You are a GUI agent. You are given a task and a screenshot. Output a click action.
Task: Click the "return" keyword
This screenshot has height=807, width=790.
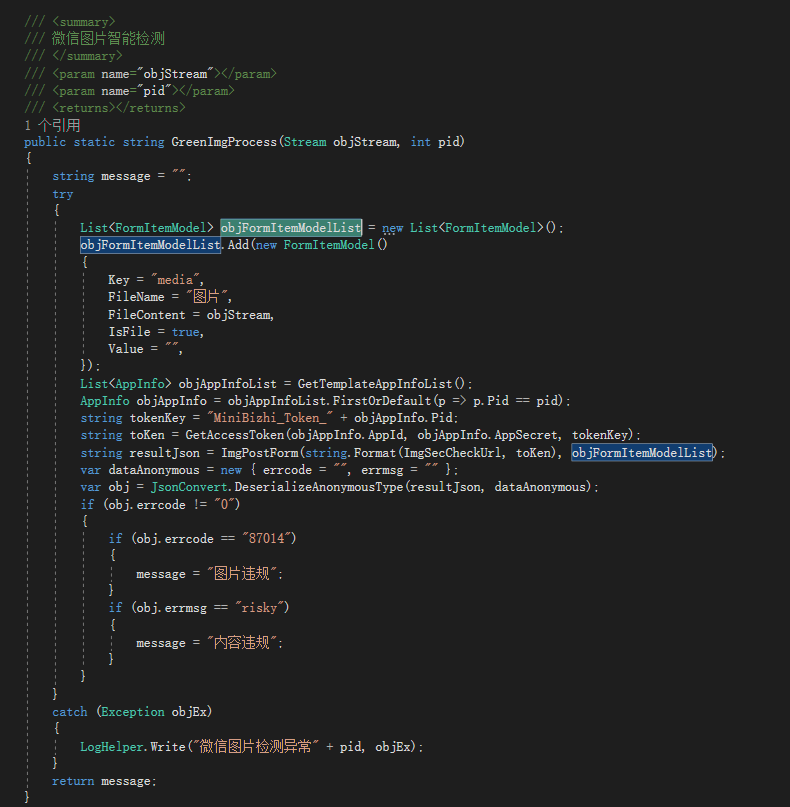click(x=73, y=781)
